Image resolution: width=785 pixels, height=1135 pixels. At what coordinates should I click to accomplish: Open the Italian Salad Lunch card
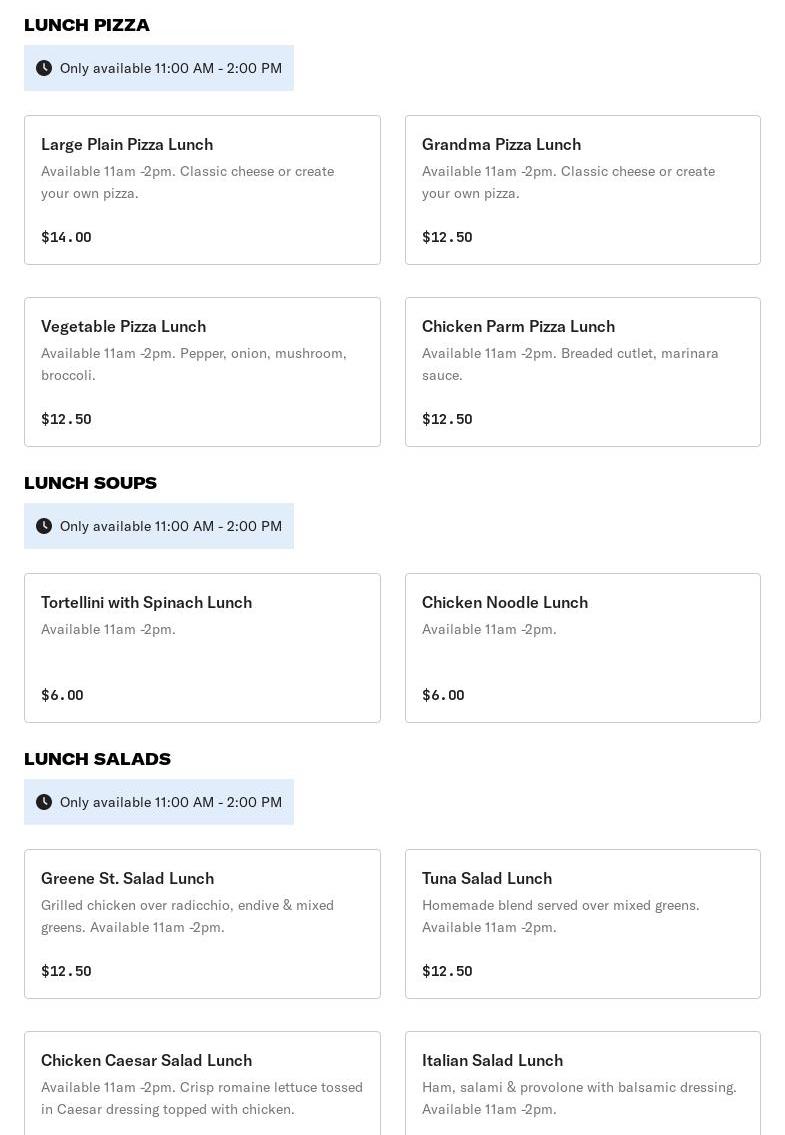(583, 1083)
